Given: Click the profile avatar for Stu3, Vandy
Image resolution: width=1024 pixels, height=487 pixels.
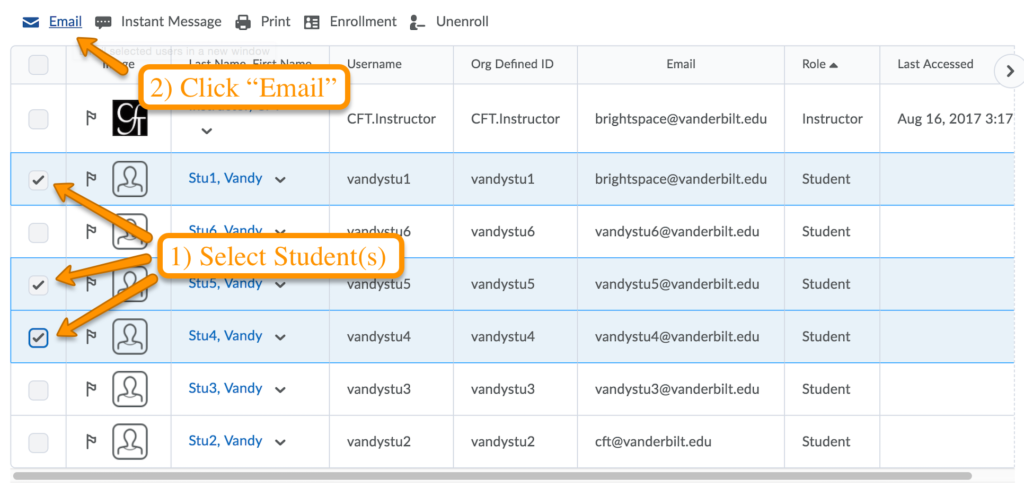Looking at the screenshot, I should [x=130, y=389].
